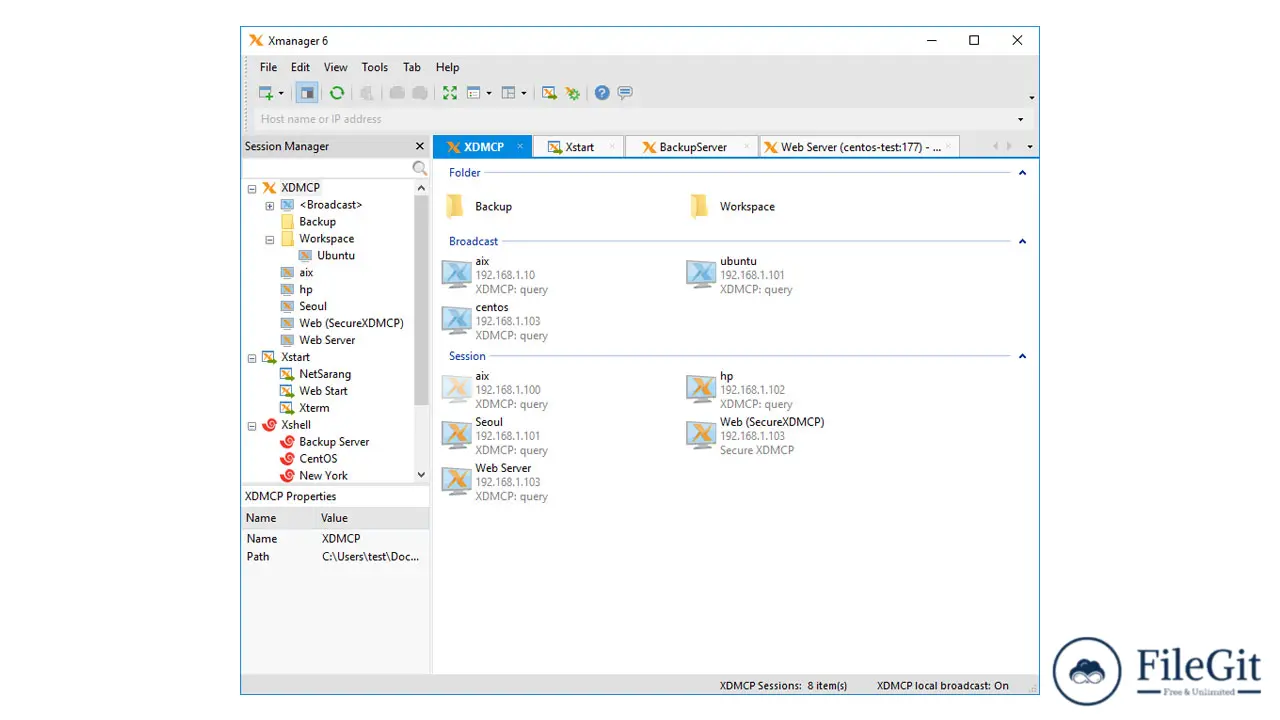
Task: Click the green Refresh toolbar icon
Action: click(337, 93)
